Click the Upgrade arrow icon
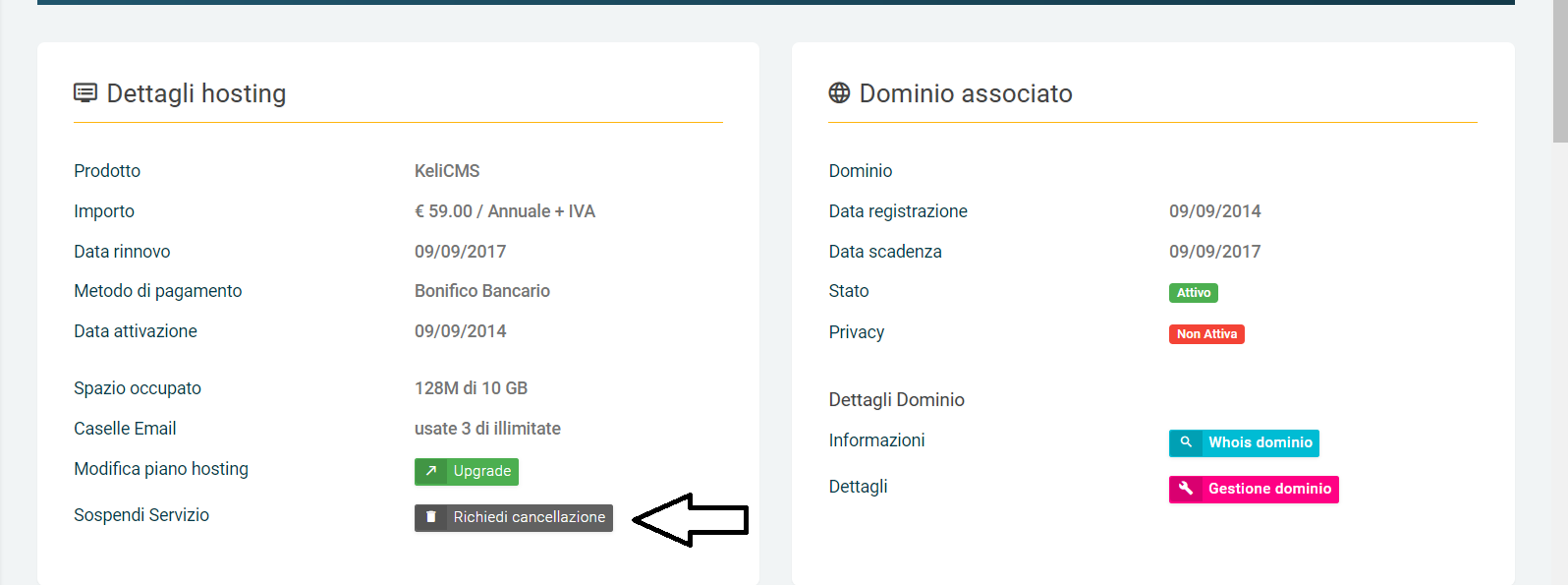The width and height of the screenshot is (1568, 585). coord(430,472)
